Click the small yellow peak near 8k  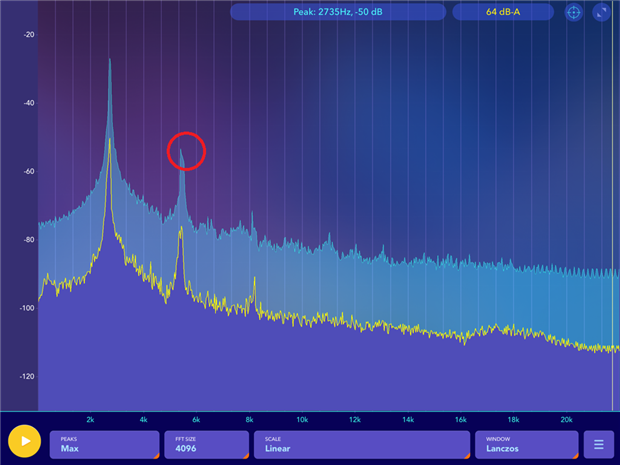[x=255, y=279]
